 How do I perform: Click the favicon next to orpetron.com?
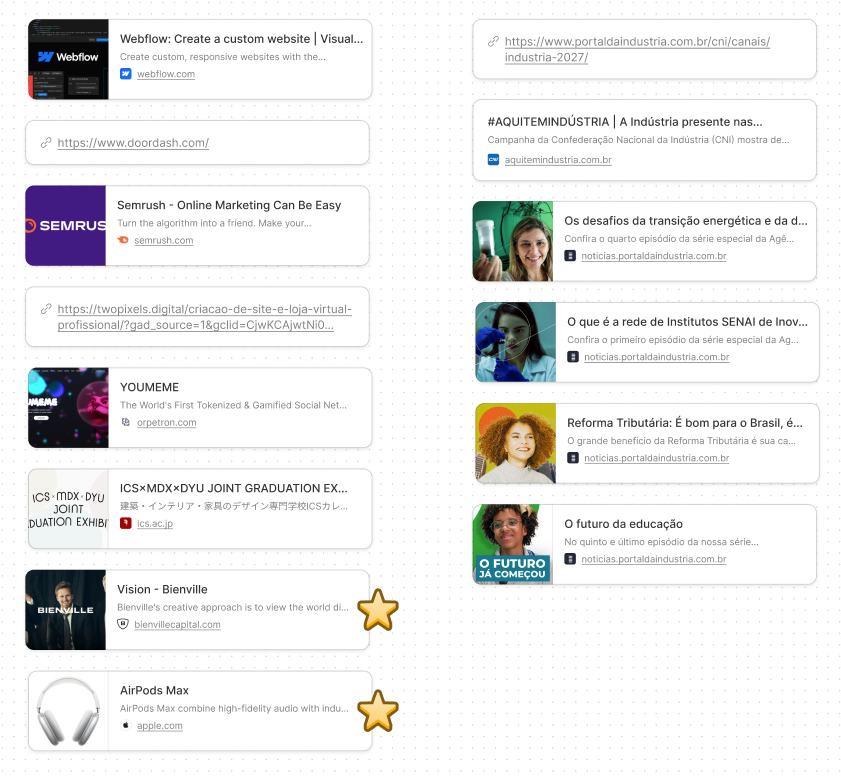click(126, 422)
